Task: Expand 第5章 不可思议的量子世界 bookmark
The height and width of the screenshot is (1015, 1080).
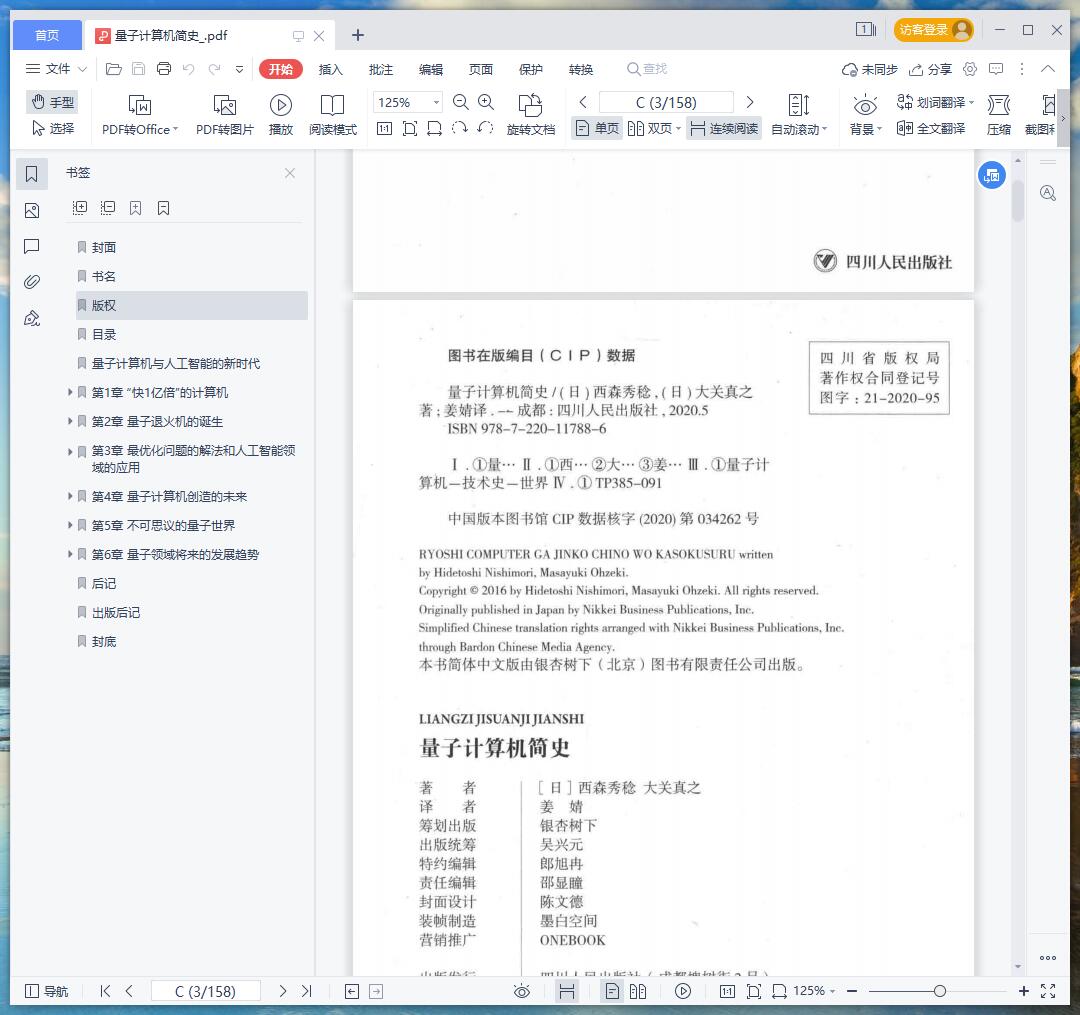Action: pyautogui.click(x=70, y=525)
